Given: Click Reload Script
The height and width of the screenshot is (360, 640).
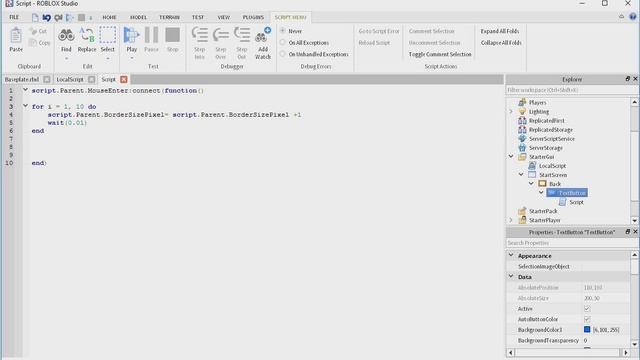Looking at the screenshot, I should 374,42.
